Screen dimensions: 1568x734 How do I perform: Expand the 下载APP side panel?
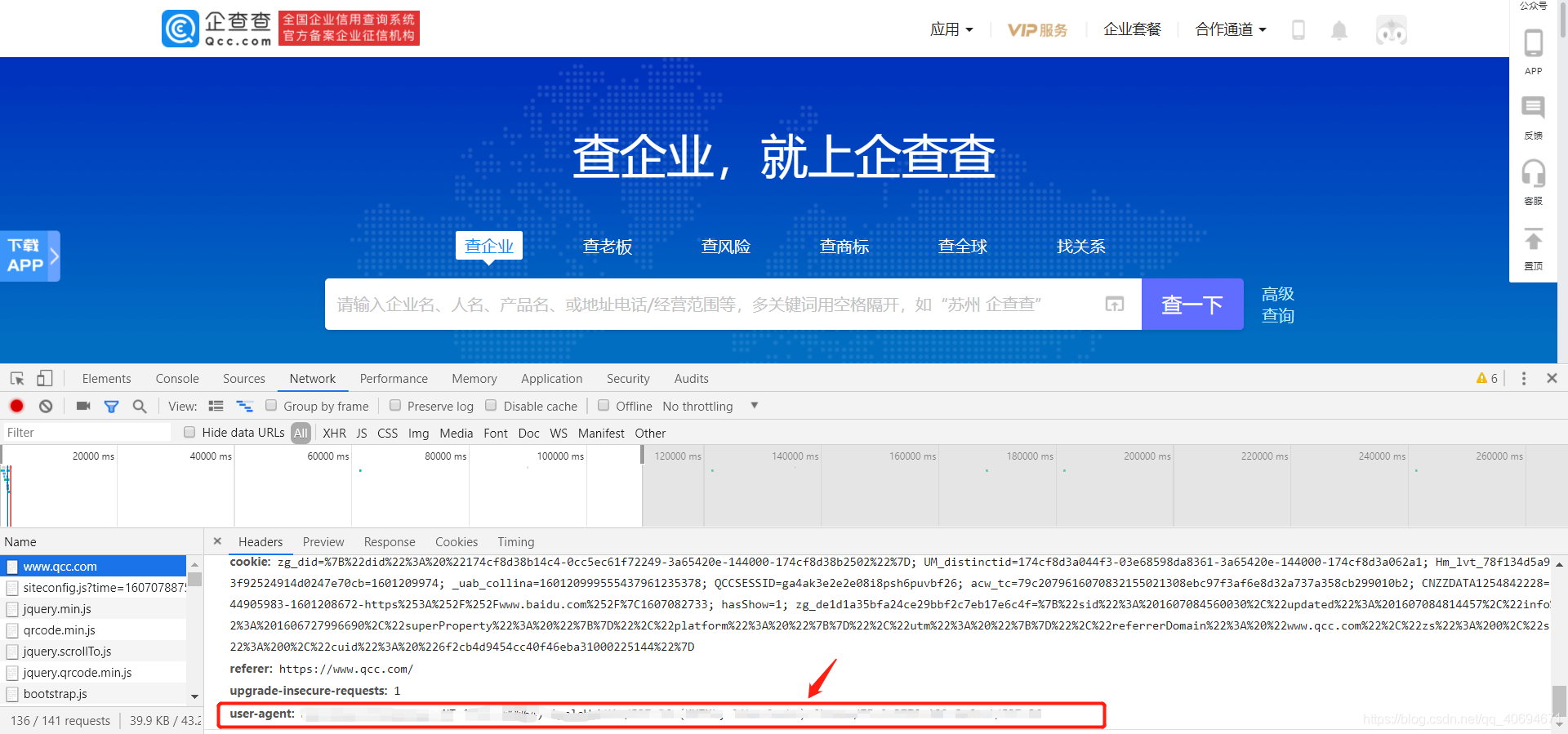30,256
